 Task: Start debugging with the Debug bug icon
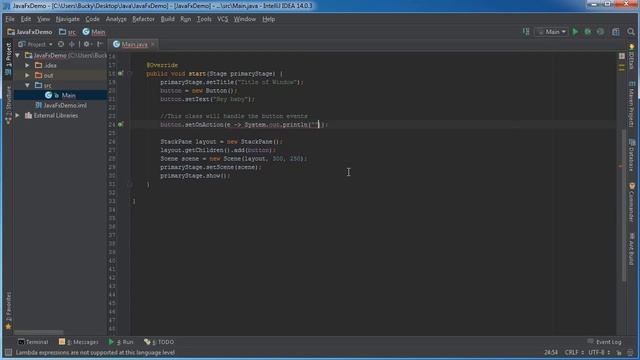pos(588,32)
